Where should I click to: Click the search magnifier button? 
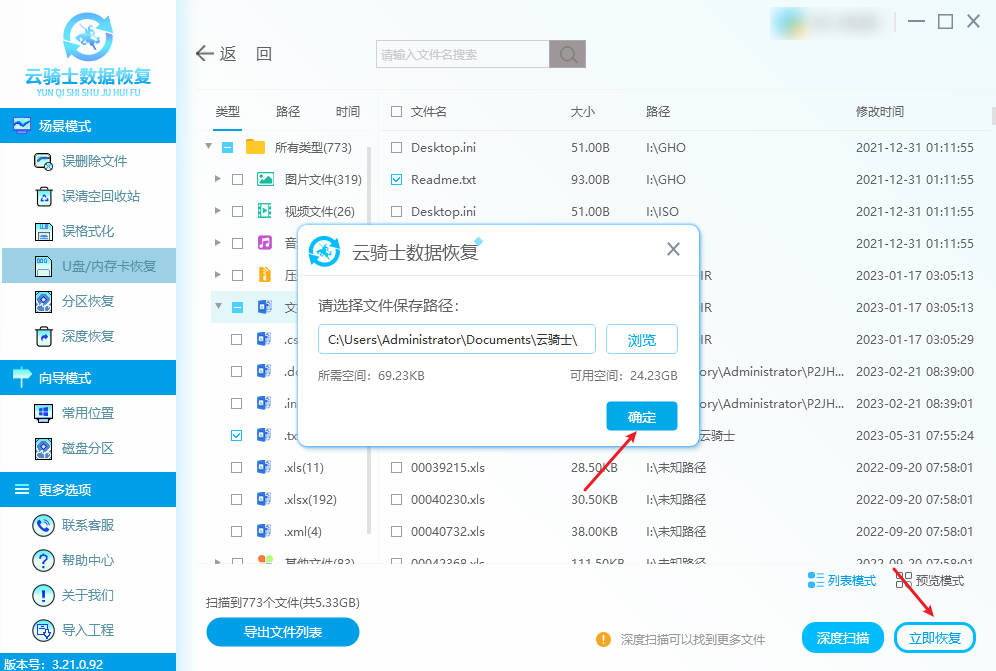[x=568, y=54]
